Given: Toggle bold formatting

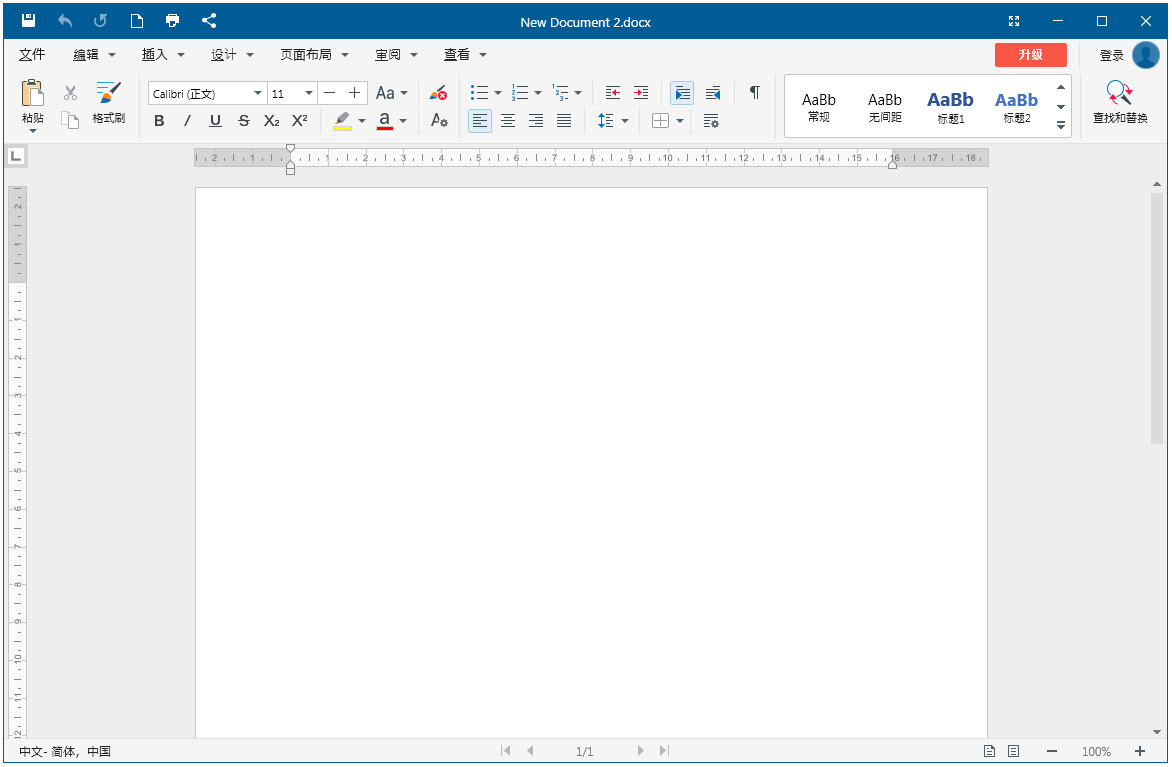Looking at the screenshot, I should (x=159, y=120).
